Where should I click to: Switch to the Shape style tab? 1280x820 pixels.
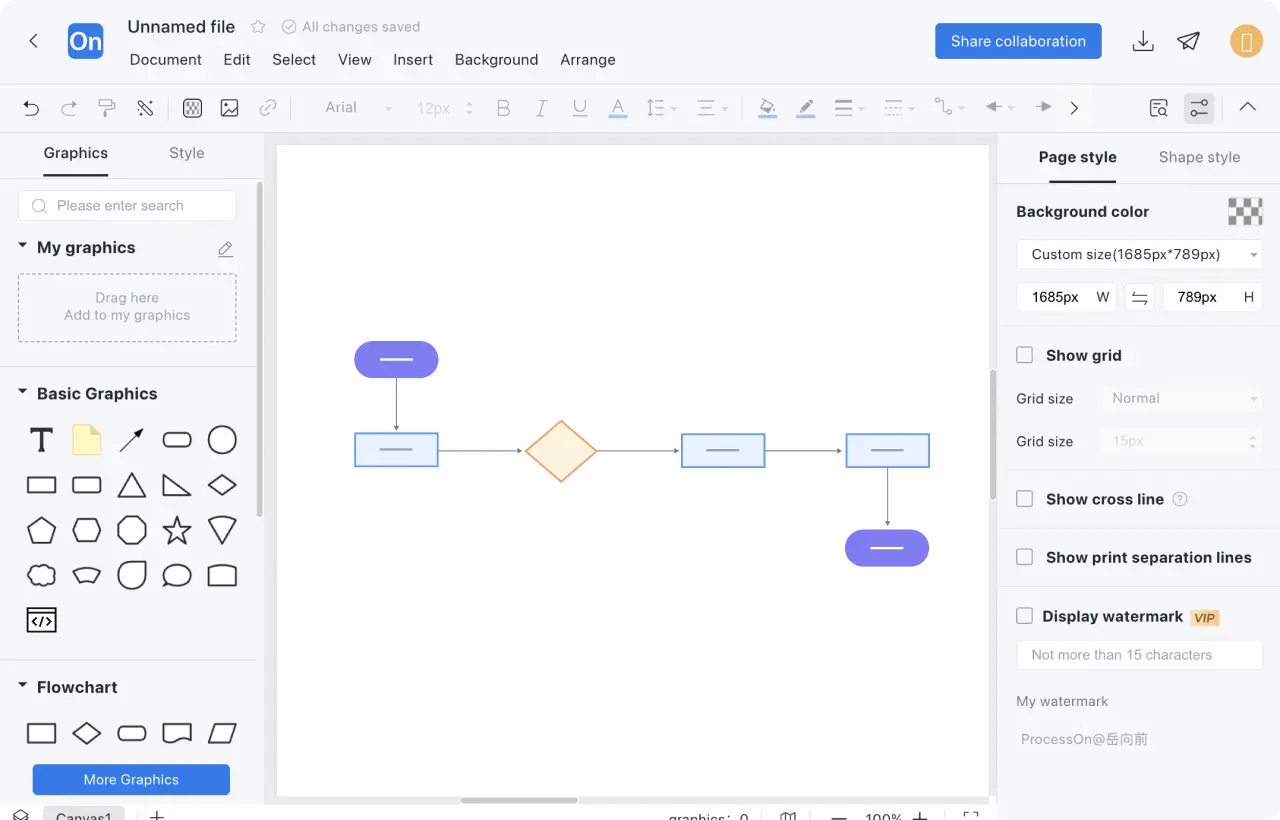coord(1199,157)
